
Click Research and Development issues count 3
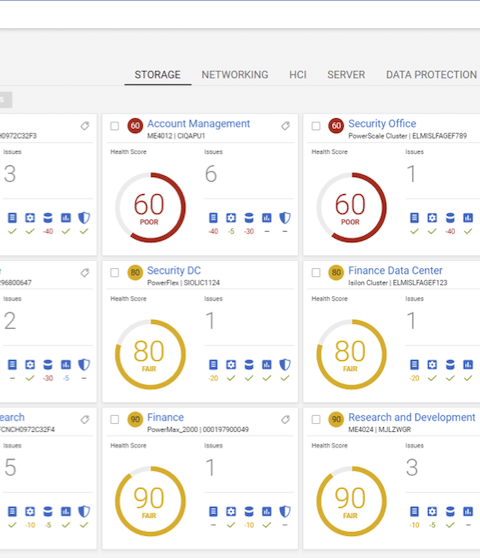[x=412, y=467]
